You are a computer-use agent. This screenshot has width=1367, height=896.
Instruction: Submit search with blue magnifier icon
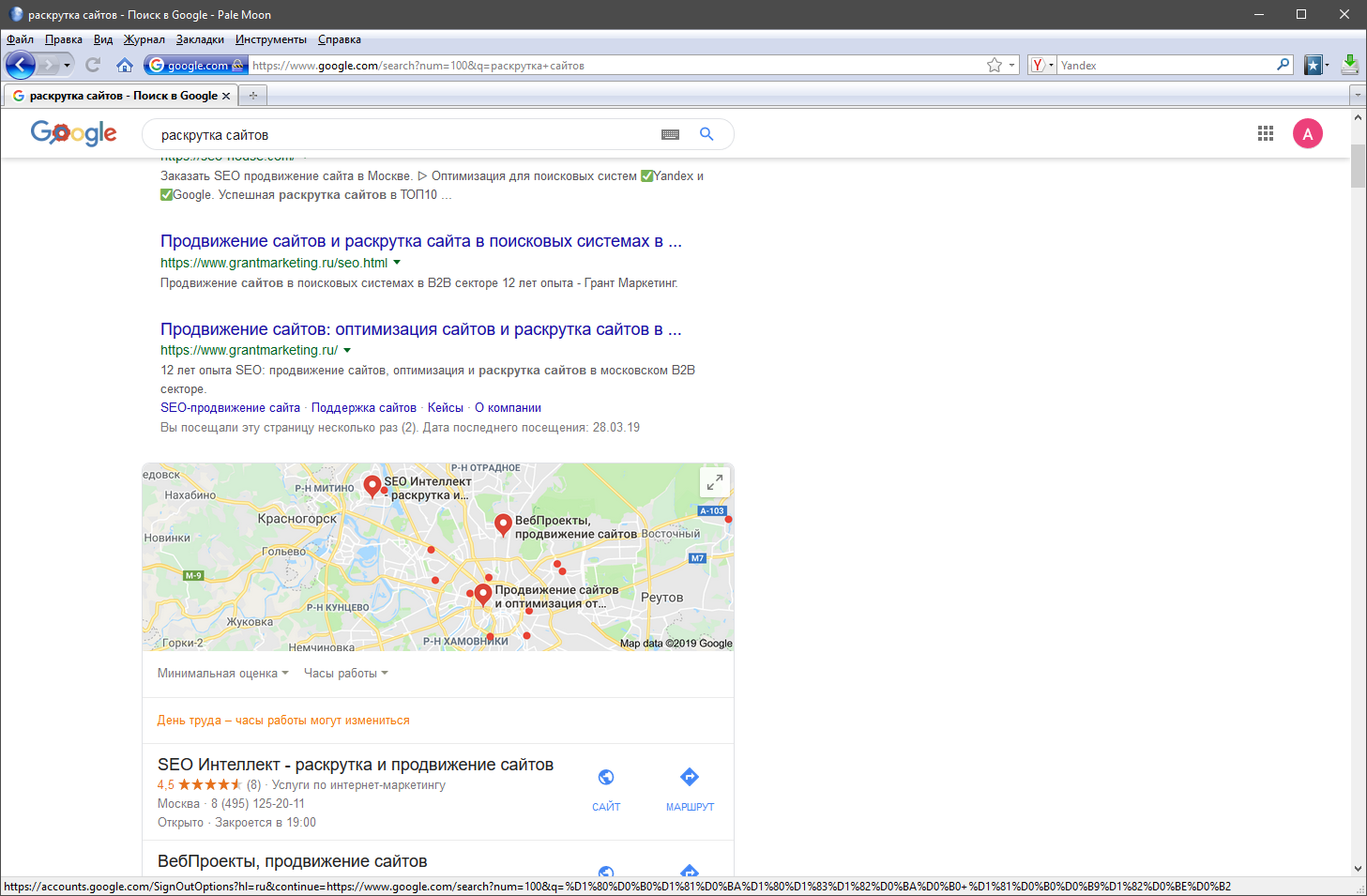click(706, 134)
